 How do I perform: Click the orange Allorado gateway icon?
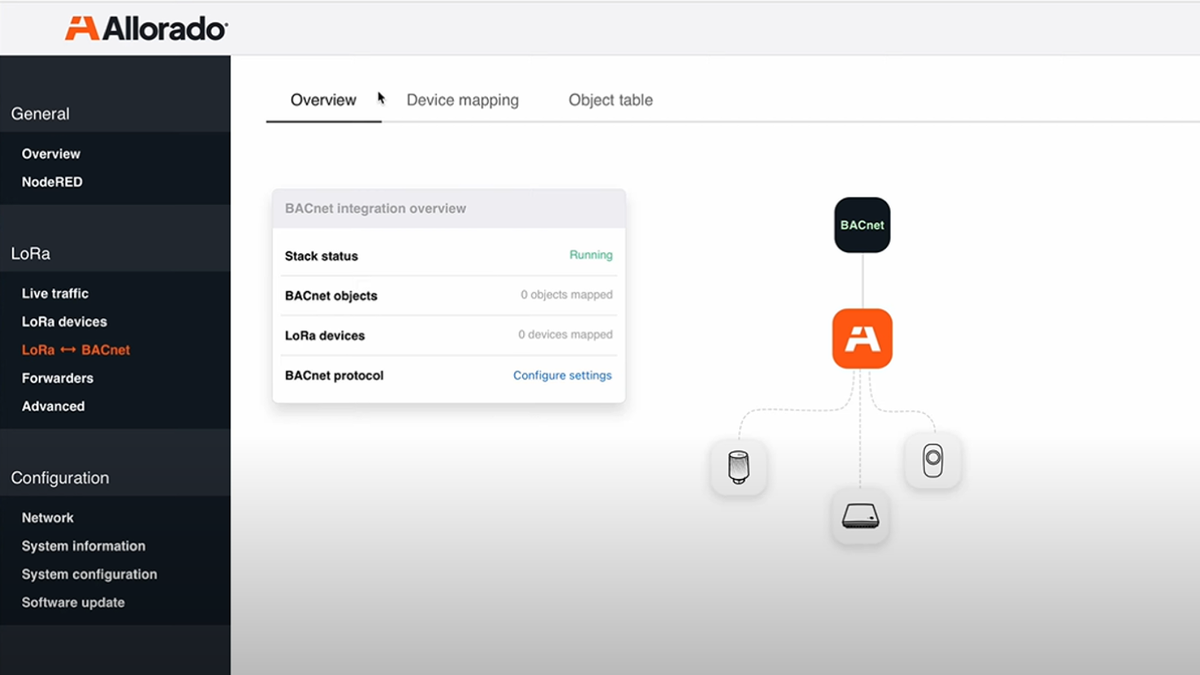pyautogui.click(x=862, y=339)
